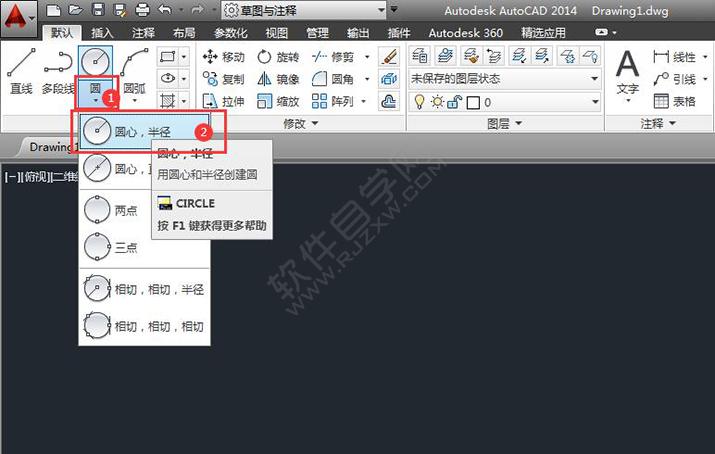
Task: Open ribbon minimize options arrow
Action: tap(614, 32)
